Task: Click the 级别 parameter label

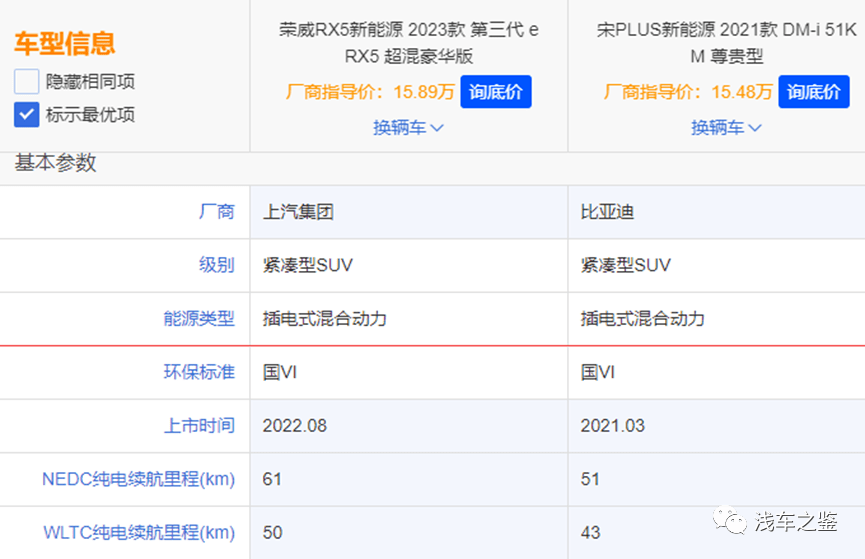Action: coord(217,265)
